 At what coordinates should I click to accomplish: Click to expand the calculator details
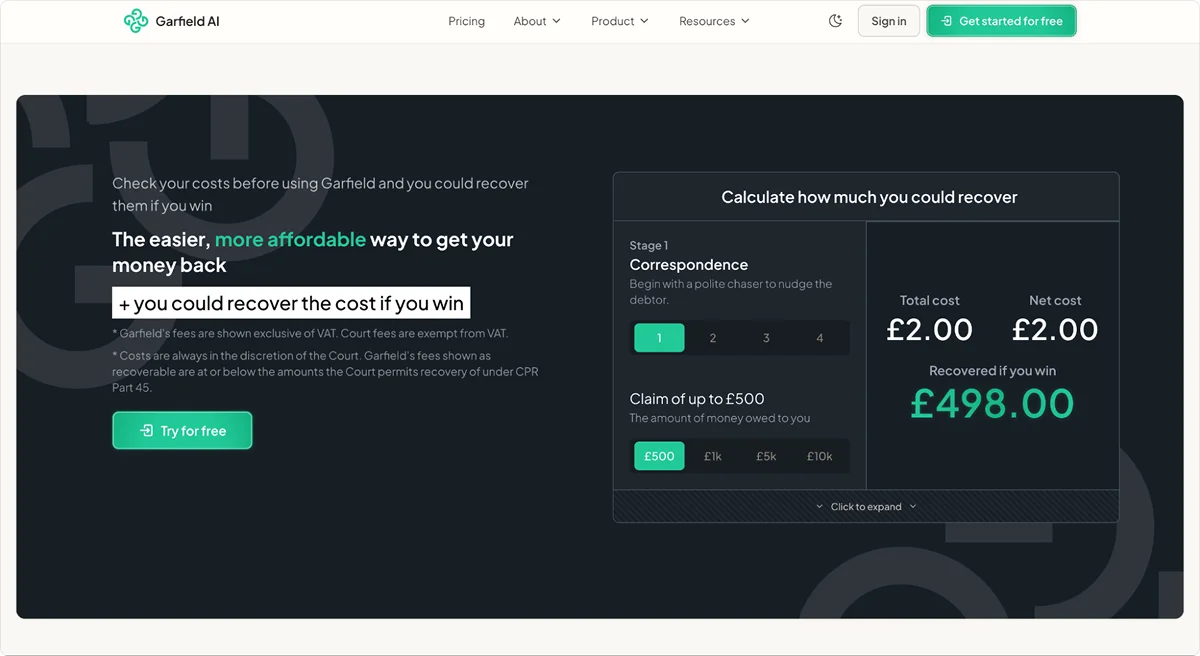point(866,507)
